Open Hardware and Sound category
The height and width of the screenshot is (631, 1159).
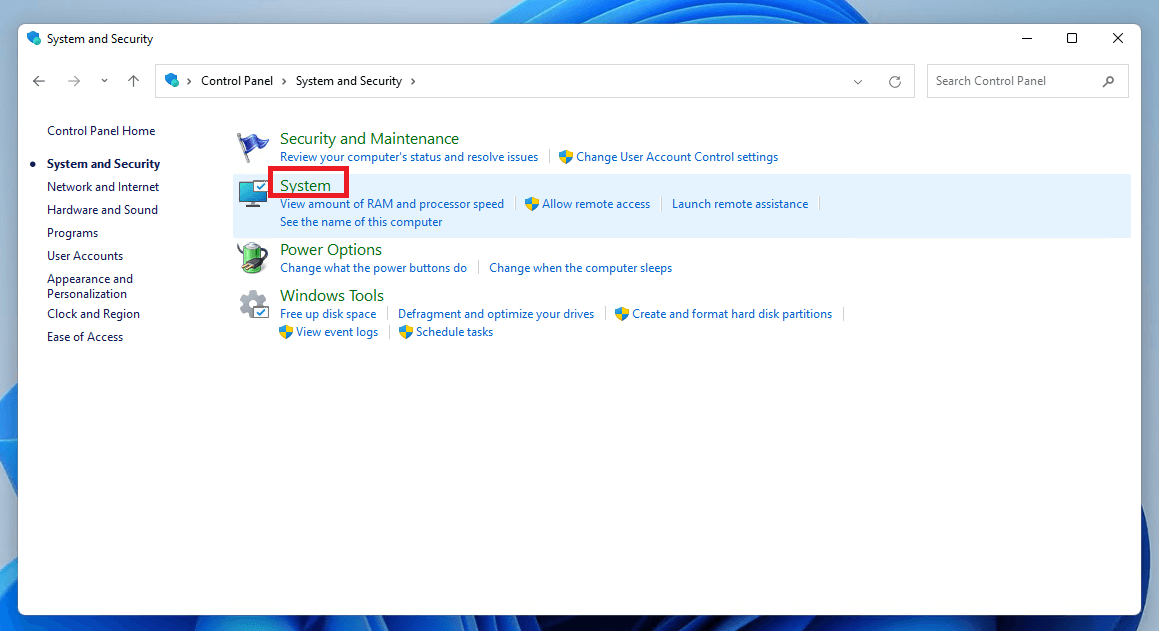click(x=102, y=210)
